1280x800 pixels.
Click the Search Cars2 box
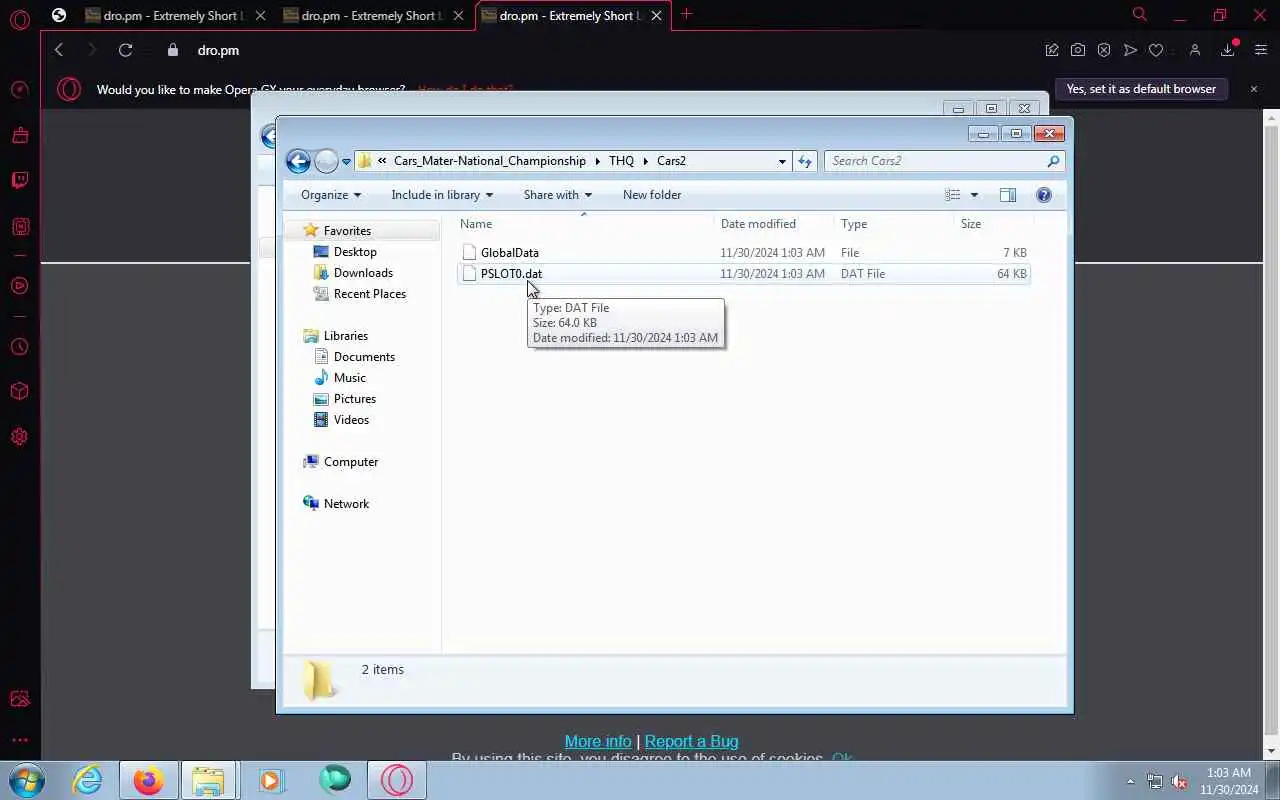pos(944,161)
